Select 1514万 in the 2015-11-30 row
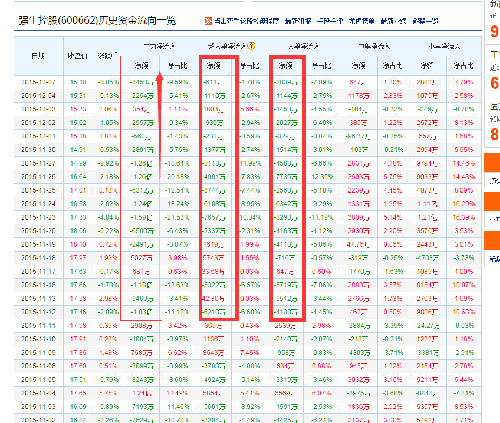Viewport: 500px width, 423px height. (287, 150)
